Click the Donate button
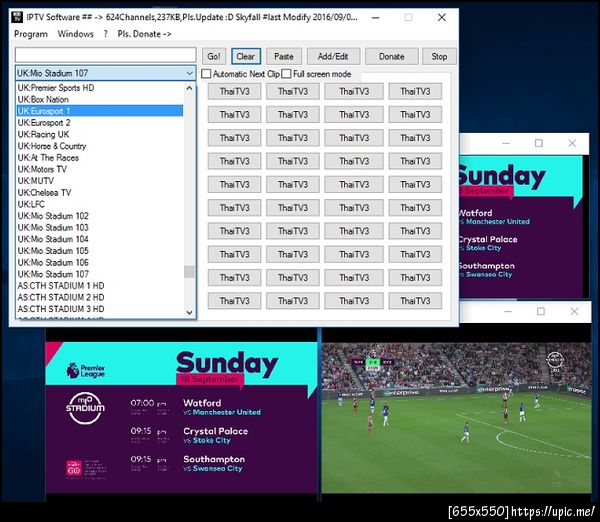600x522 pixels. 391,56
